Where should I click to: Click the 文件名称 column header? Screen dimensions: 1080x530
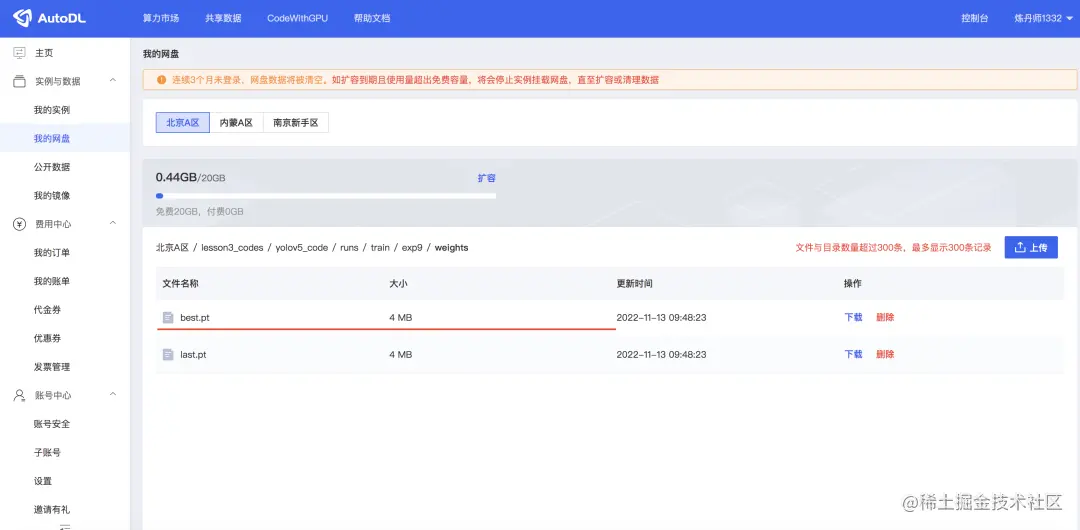tap(180, 284)
